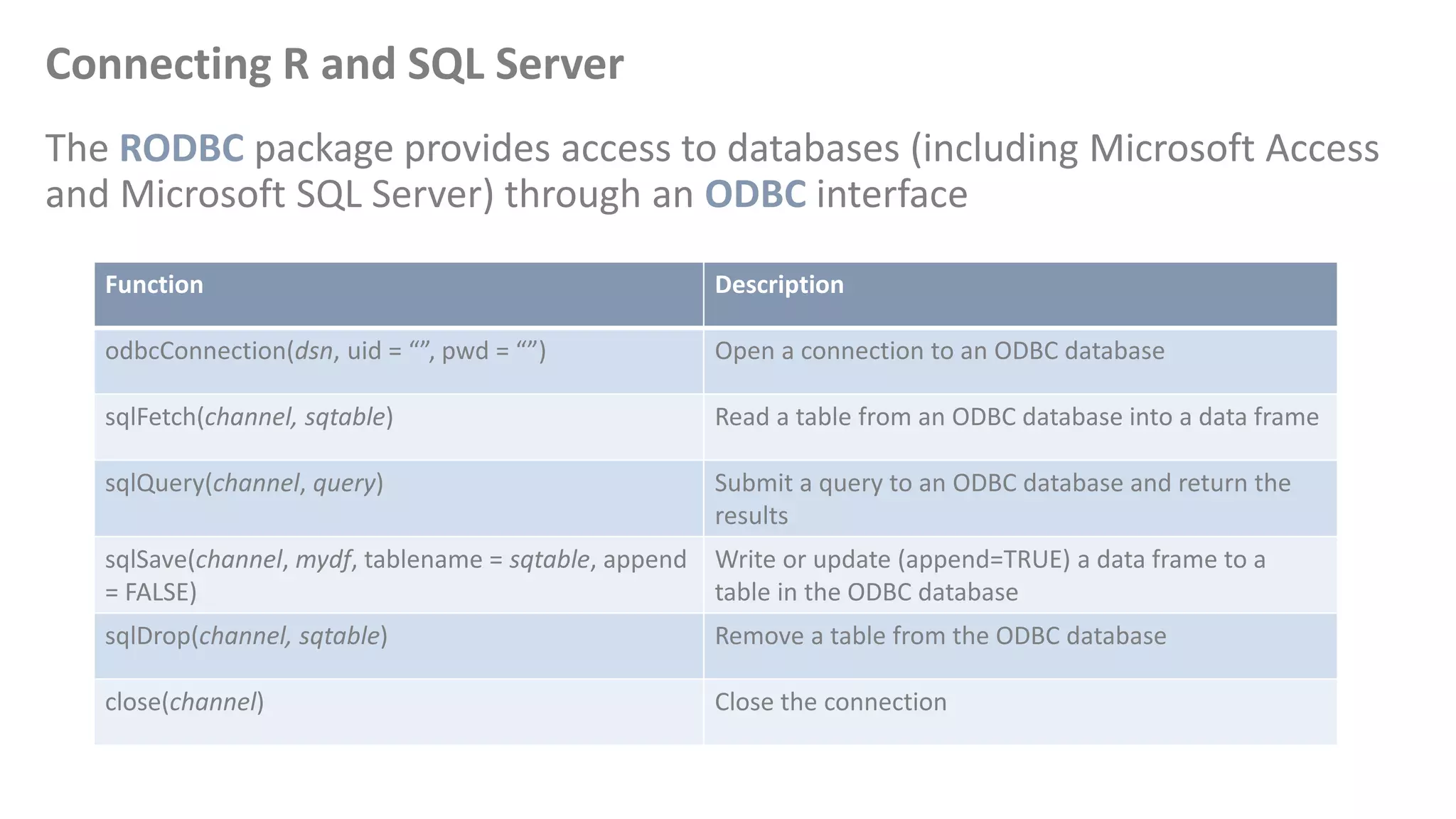Viewport: 1456px width, 819px height.
Task: Click the highlighted ODBC word in subtitle
Action: [x=755, y=195]
